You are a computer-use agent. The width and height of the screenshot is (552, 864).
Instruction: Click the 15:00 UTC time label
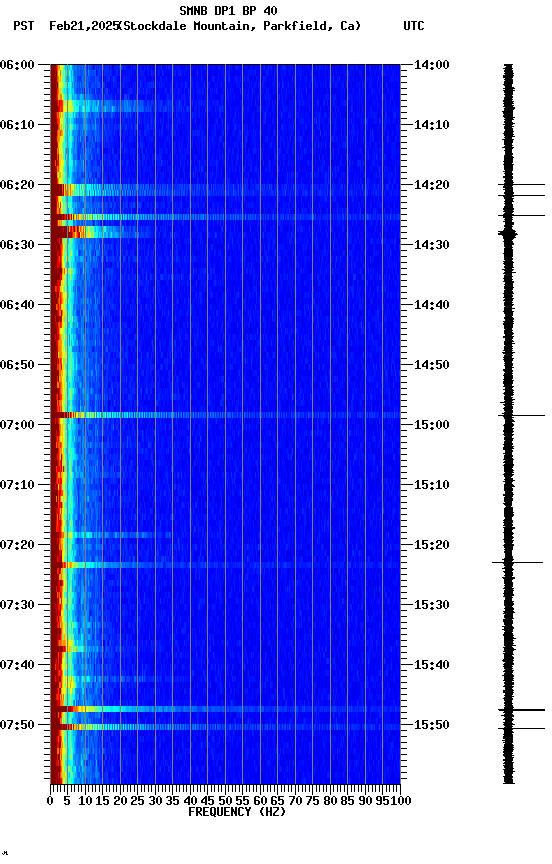tap(432, 425)
